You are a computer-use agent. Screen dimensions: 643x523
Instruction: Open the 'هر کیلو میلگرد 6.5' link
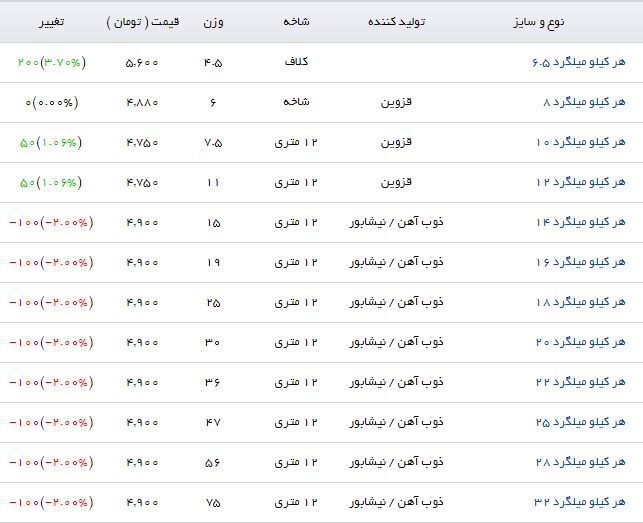click(576, 62)
